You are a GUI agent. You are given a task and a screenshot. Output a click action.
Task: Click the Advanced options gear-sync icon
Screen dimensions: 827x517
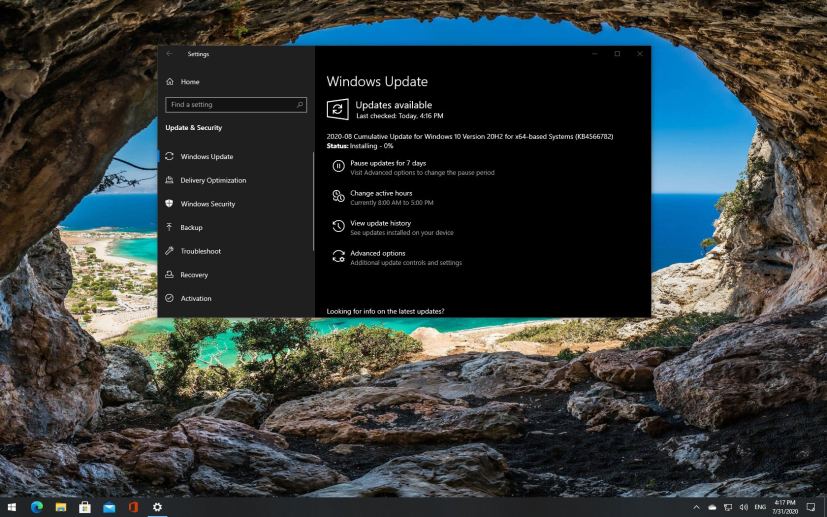[x=338, y=256]
